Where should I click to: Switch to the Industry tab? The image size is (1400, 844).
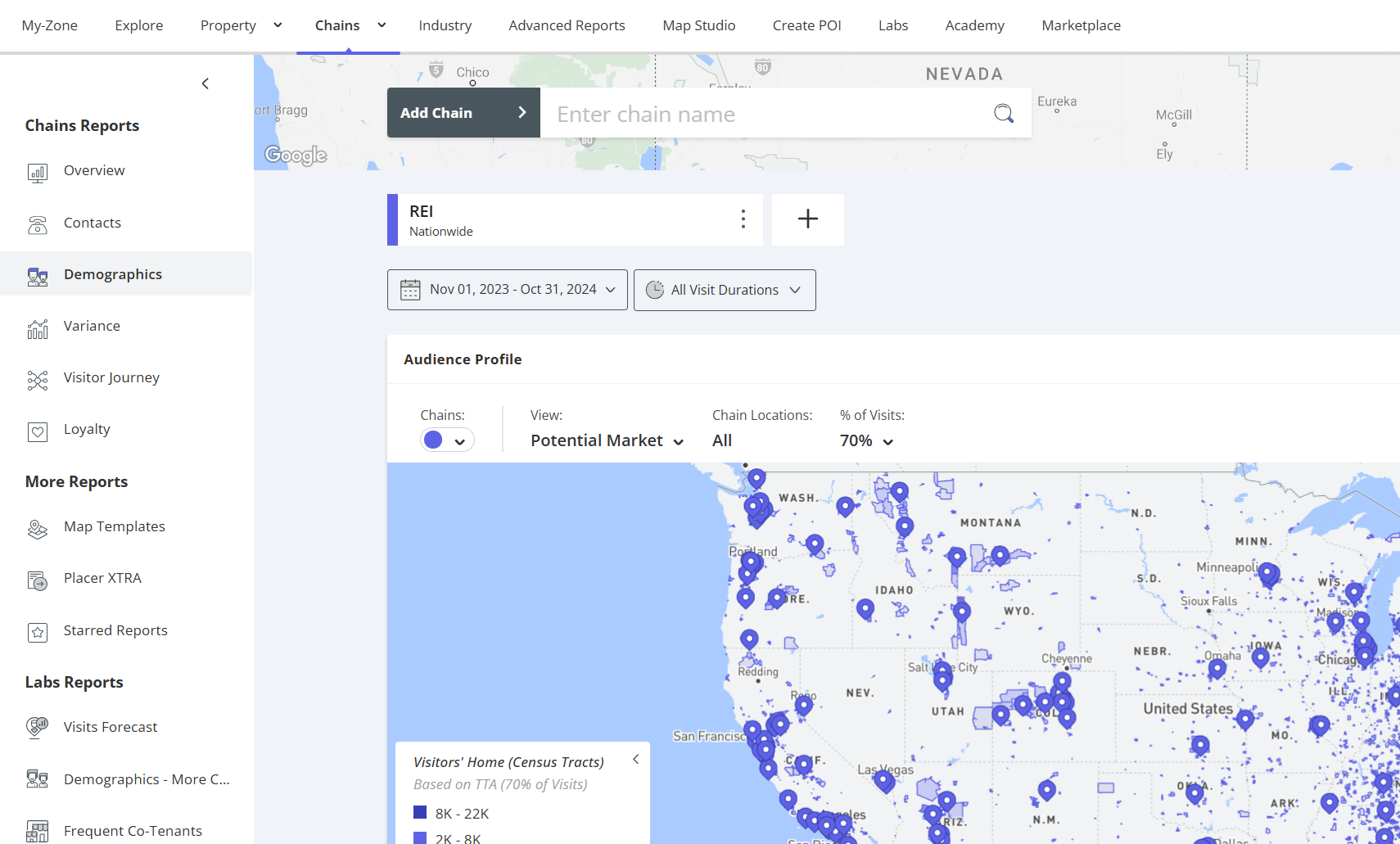tap(445, 25)
